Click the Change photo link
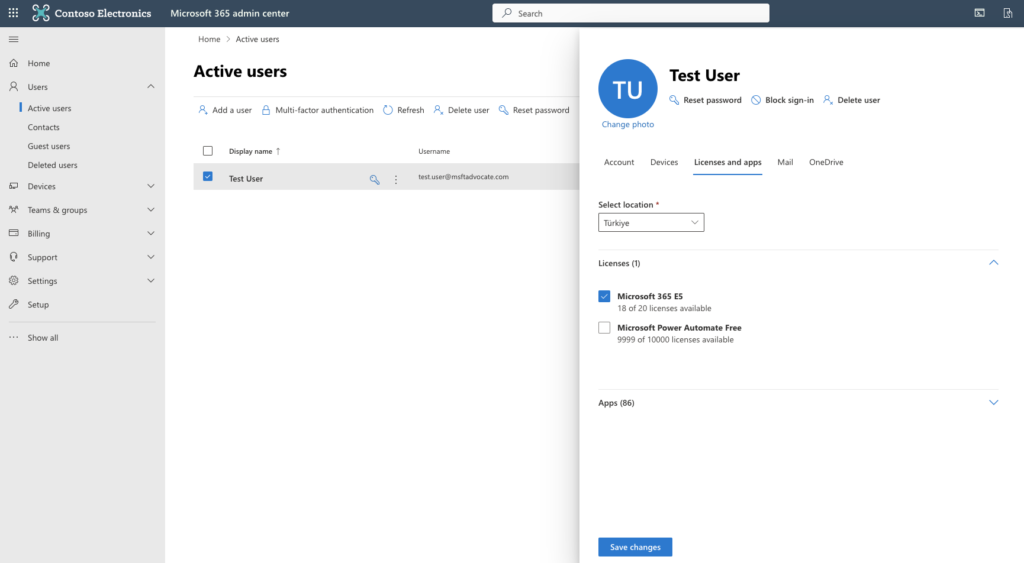Screen dimensions: 1024x563 pyautogui.click(x=628, y=125)
